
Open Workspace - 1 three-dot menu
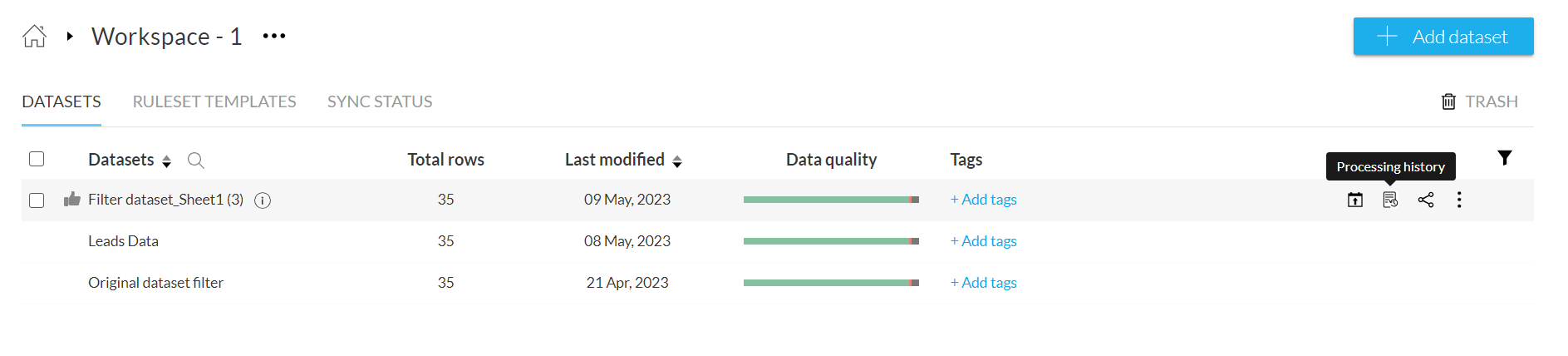tap(274, 37)
